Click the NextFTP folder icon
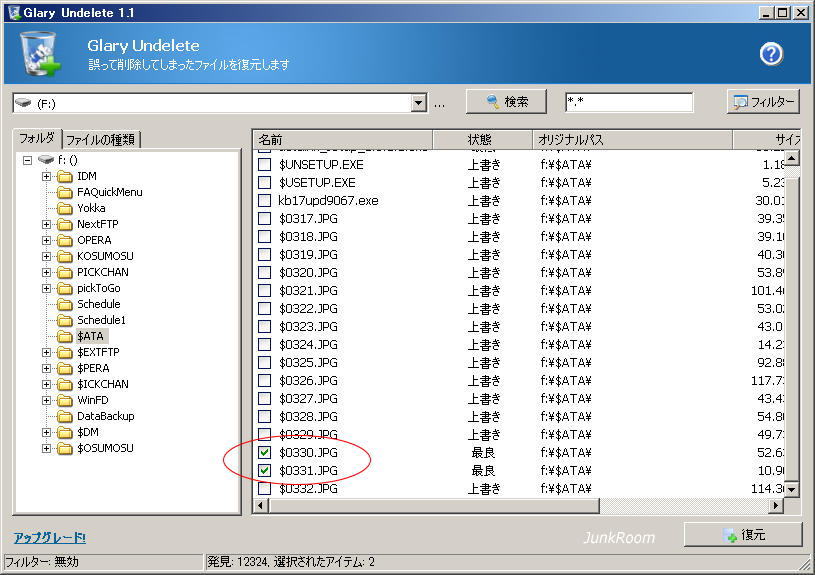 click(65, 225)
